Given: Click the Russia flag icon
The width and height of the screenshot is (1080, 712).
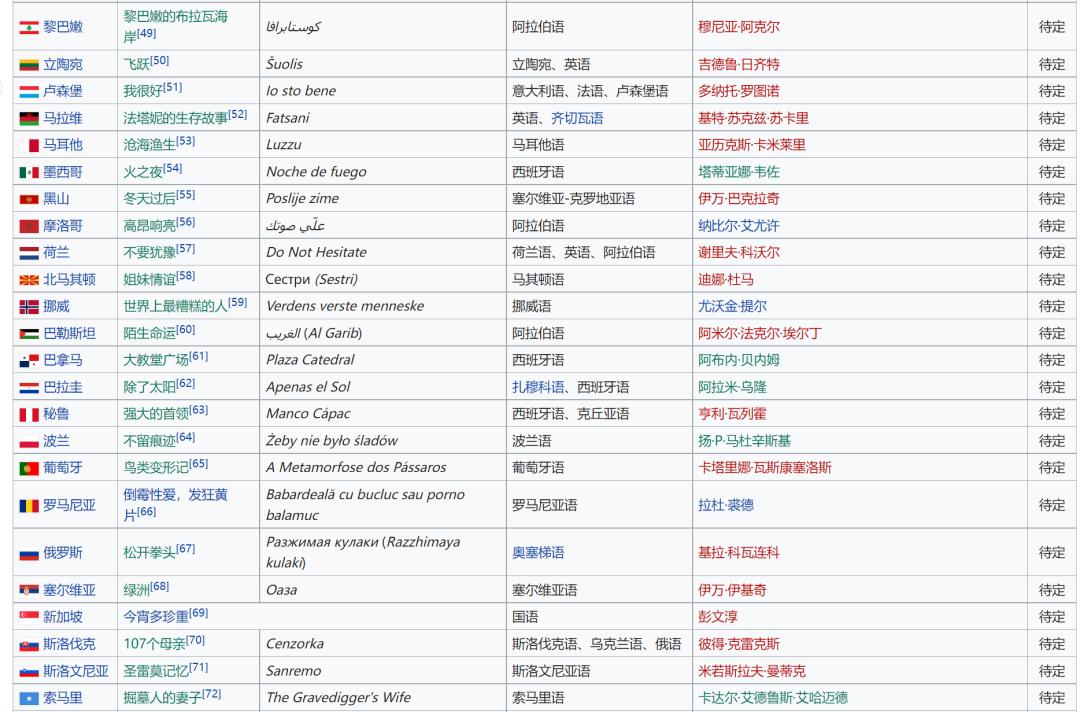Looking at the screenshot, I should (x=29, y=553).
